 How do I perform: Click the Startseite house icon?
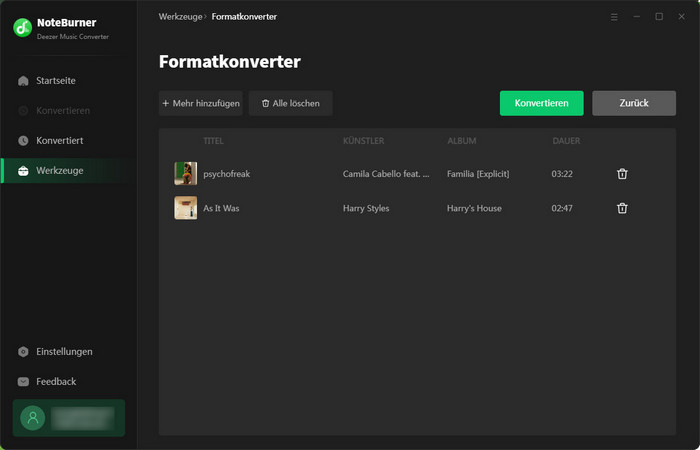(x=23, y=81)
